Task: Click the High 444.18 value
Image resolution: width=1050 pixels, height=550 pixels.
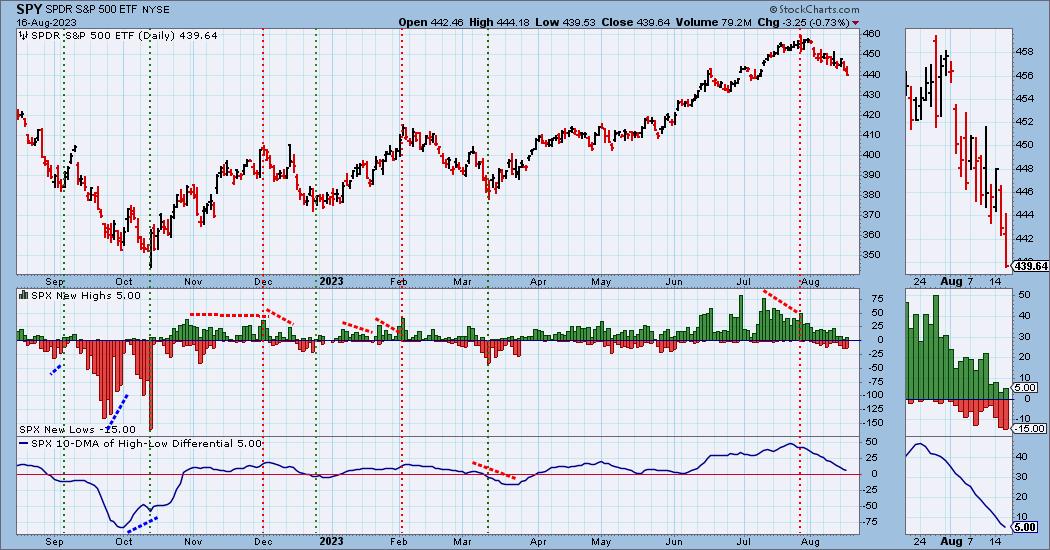Action: [498, 22]
